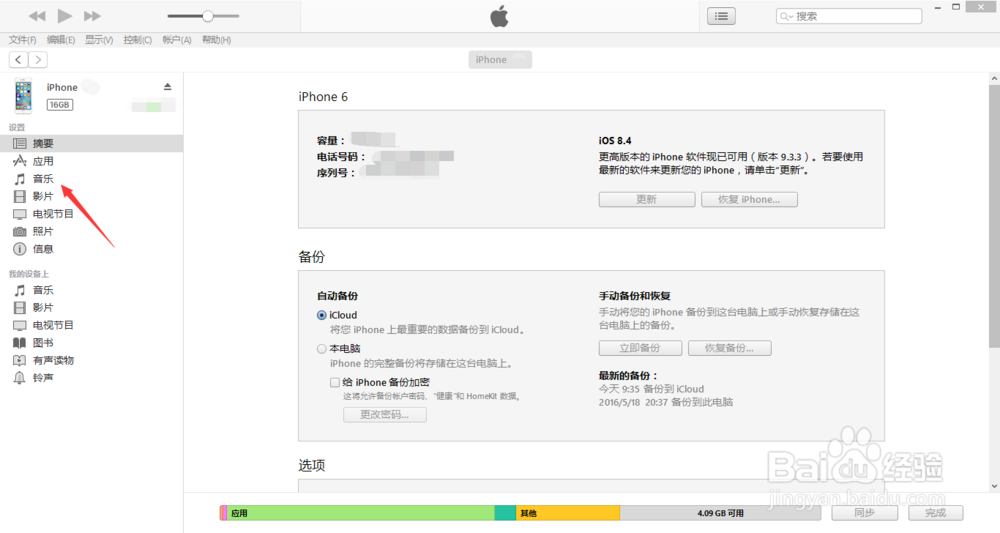Viewport: 1000px width, 533px height.
Task: Click the iPhone device tab
Action: [500, 59]
